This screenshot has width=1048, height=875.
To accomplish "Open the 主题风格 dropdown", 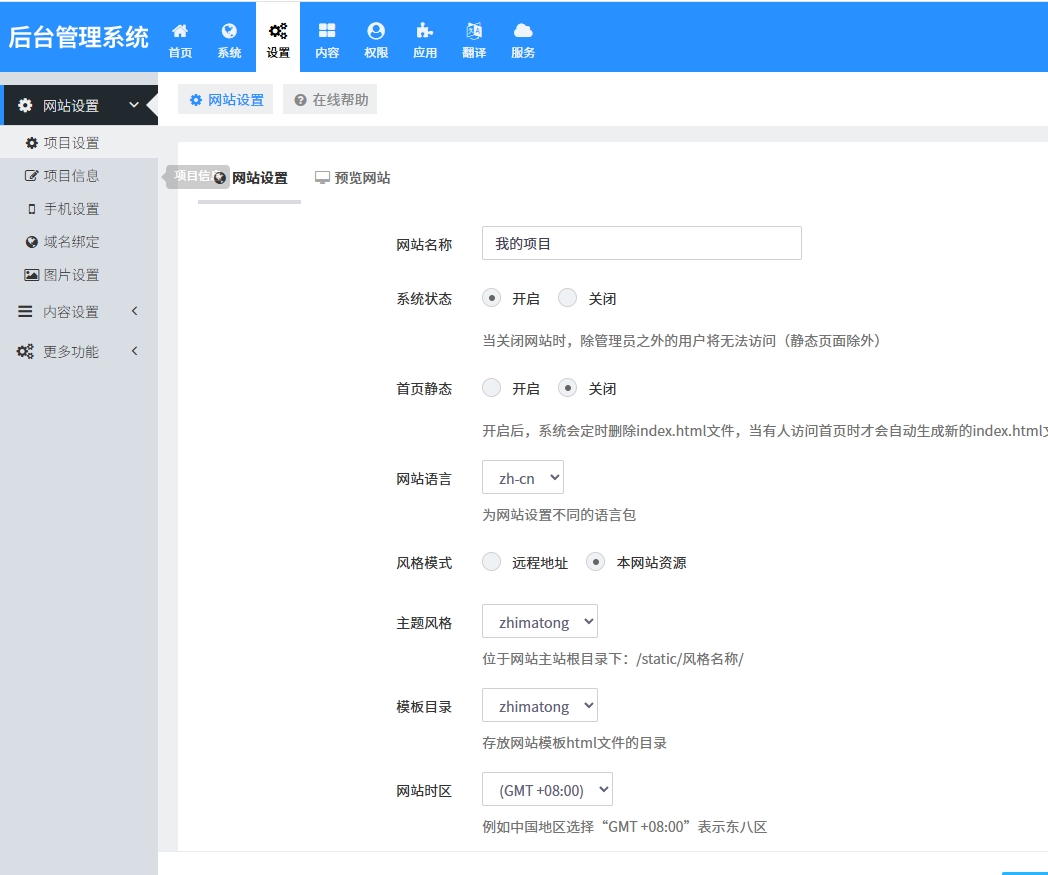I will tap(540, 622).
